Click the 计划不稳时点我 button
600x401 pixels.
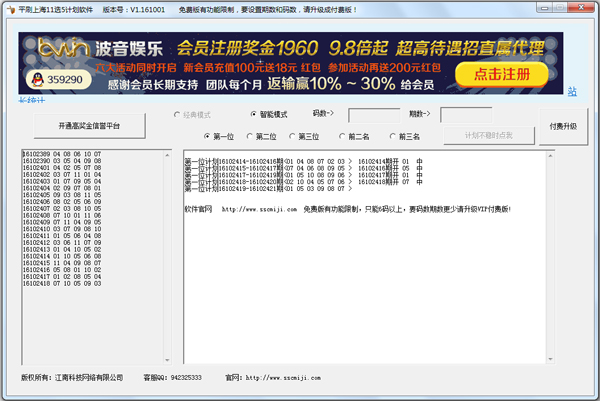pyautogui.click(x=489, y=135)
